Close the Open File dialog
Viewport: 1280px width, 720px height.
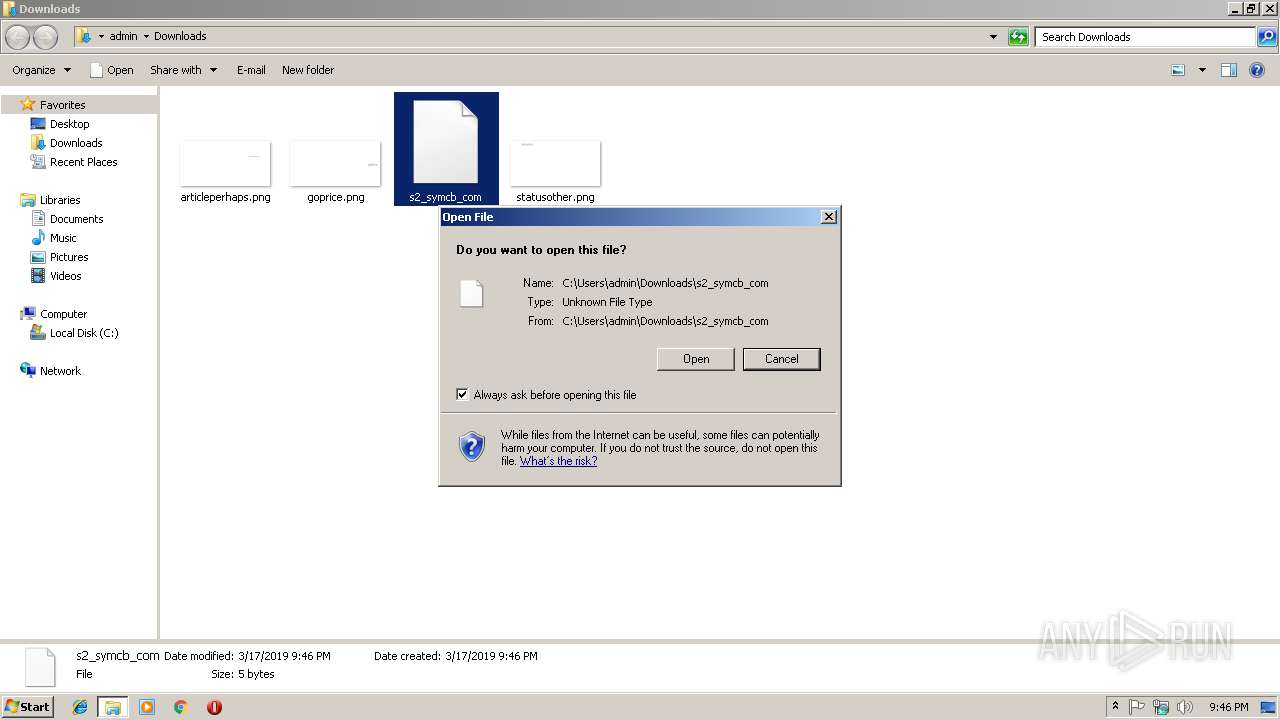[829, 217]
